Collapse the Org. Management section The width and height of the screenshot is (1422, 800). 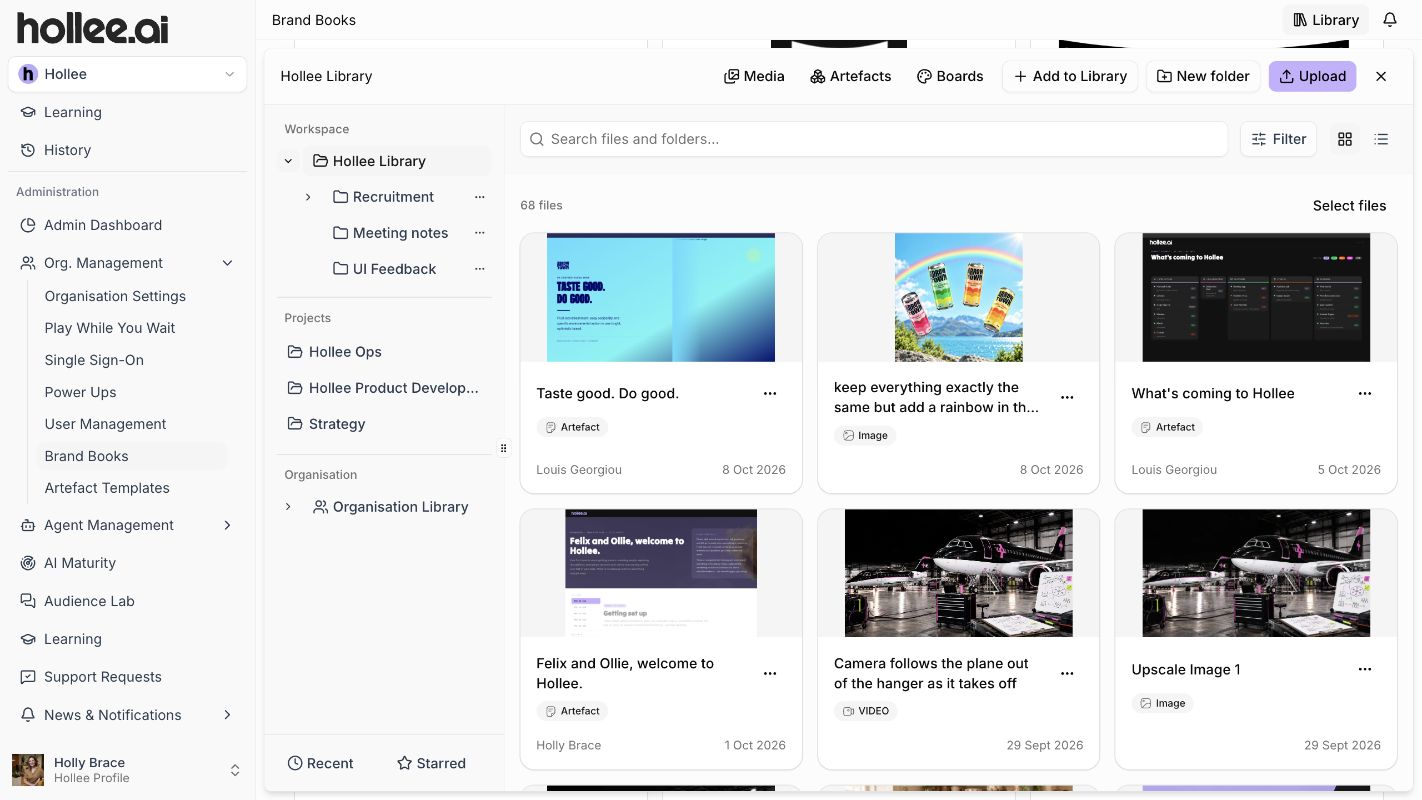[x=227, y=263]
